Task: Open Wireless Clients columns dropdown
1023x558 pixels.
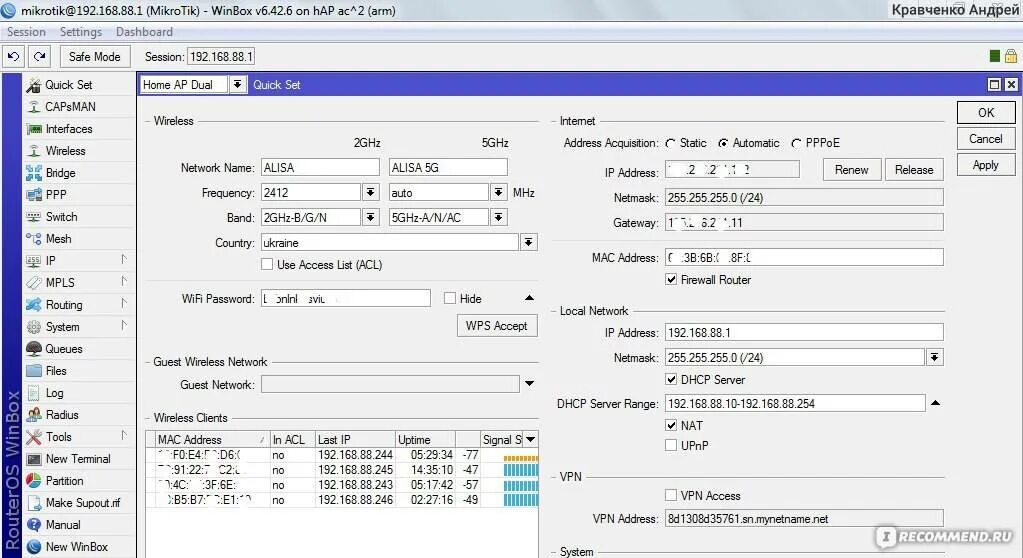Action: pyautogui.click(x=530, y=439)
